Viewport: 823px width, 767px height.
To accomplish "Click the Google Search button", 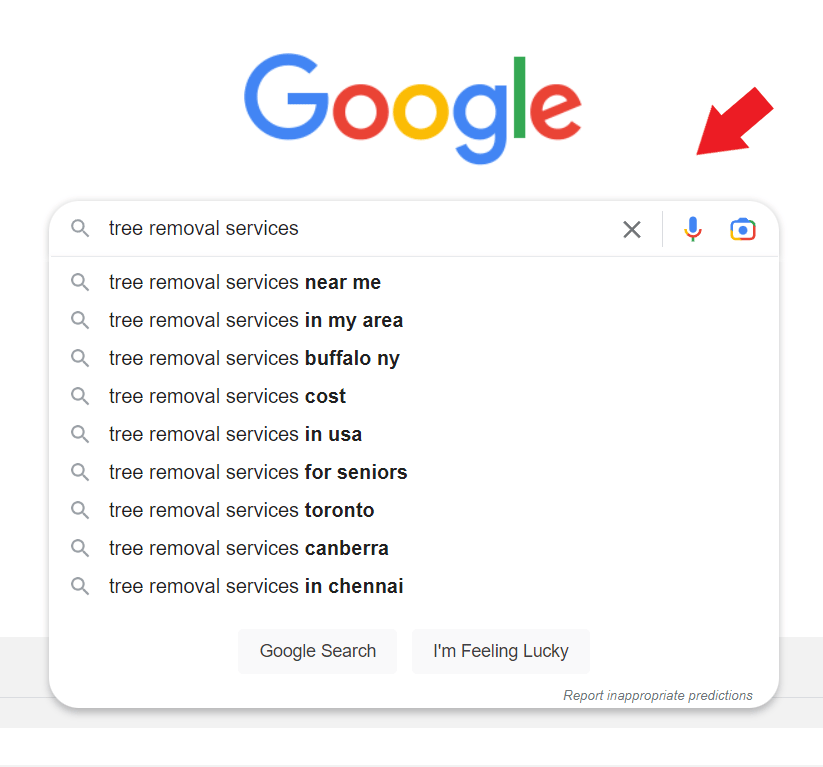I will (317, 651).
